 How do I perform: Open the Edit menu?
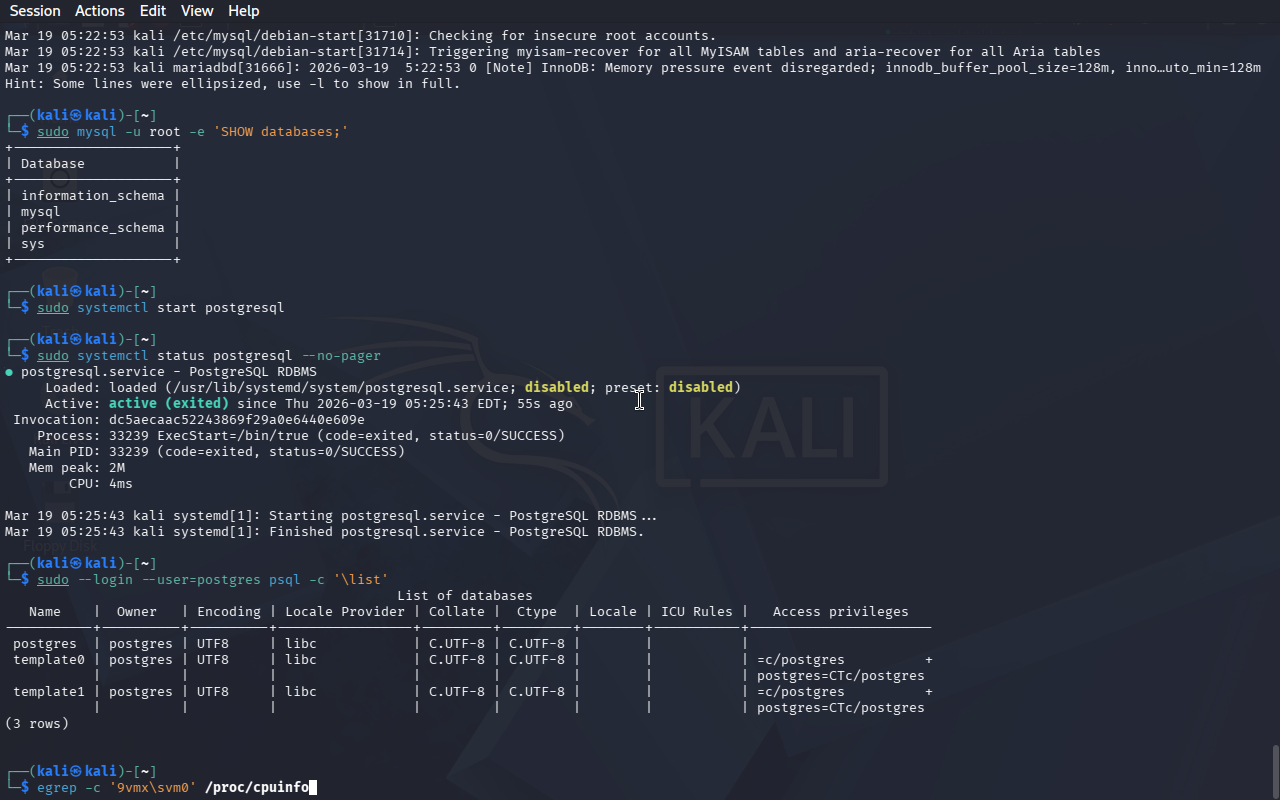click(x=153, y=11)
